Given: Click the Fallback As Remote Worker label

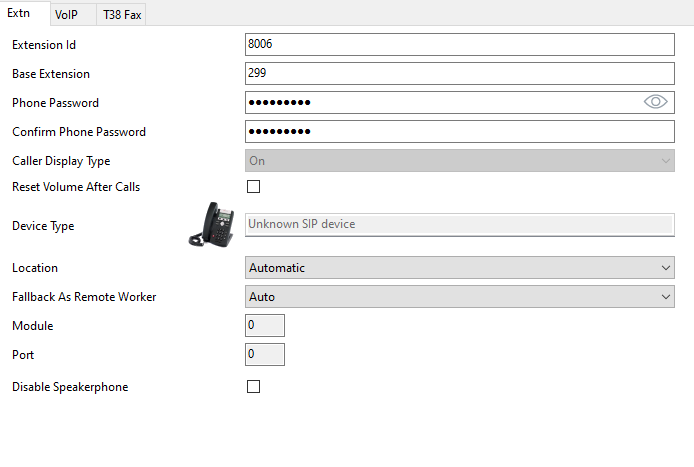Looking at the screenshot, I should coord(84,297).
